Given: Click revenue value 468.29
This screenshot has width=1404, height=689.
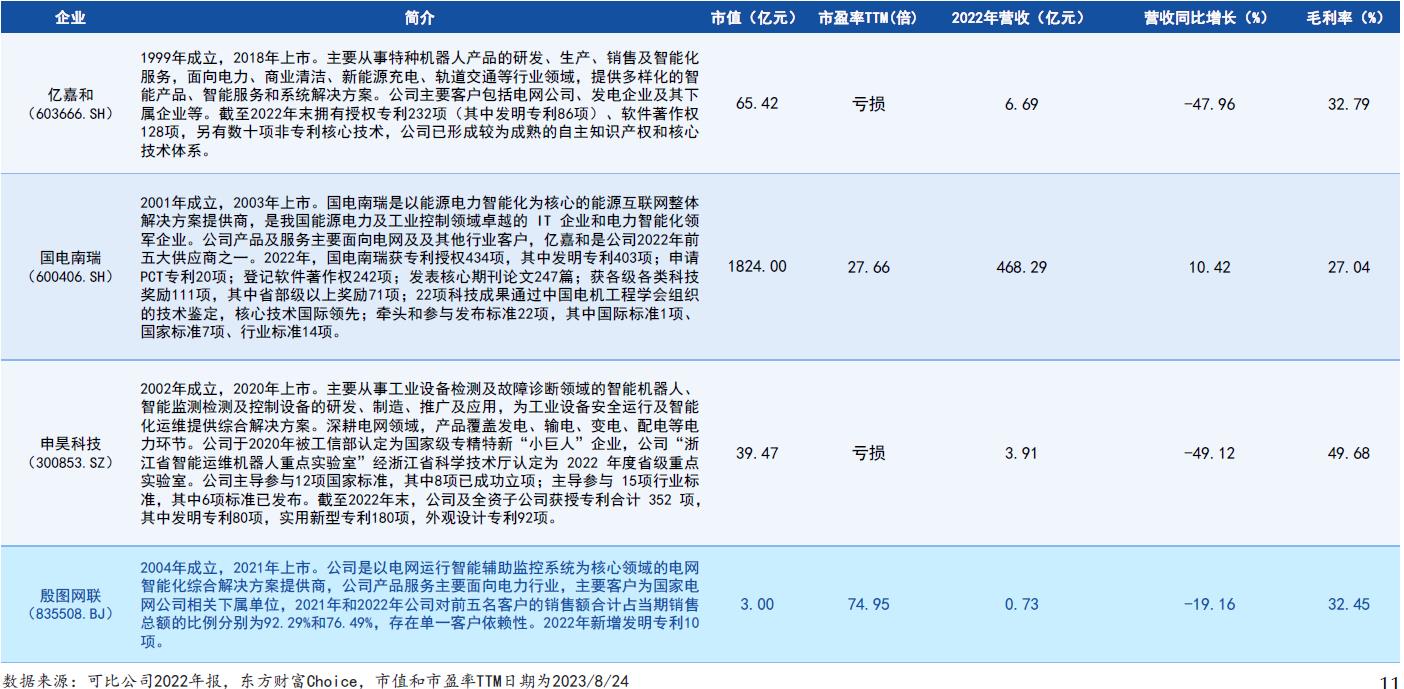Looking at the screenshot, I should tap(1021, 267).
